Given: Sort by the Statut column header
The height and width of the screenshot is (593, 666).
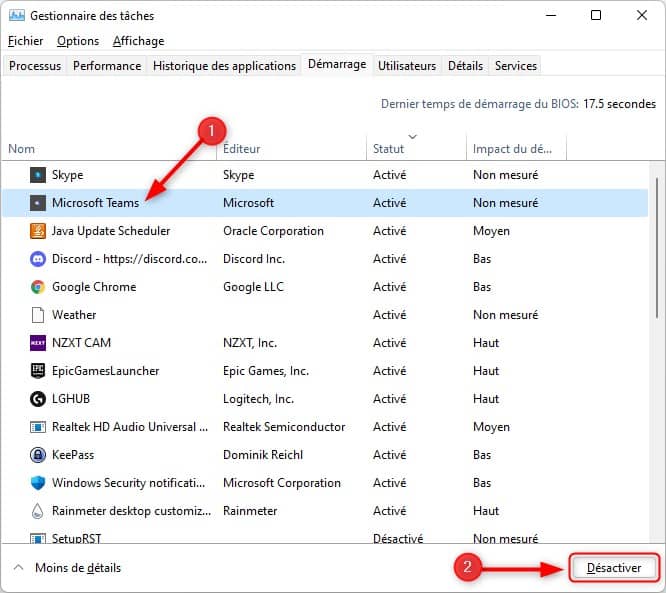Looking at the screenshot, I should click(x=416, y=148).
